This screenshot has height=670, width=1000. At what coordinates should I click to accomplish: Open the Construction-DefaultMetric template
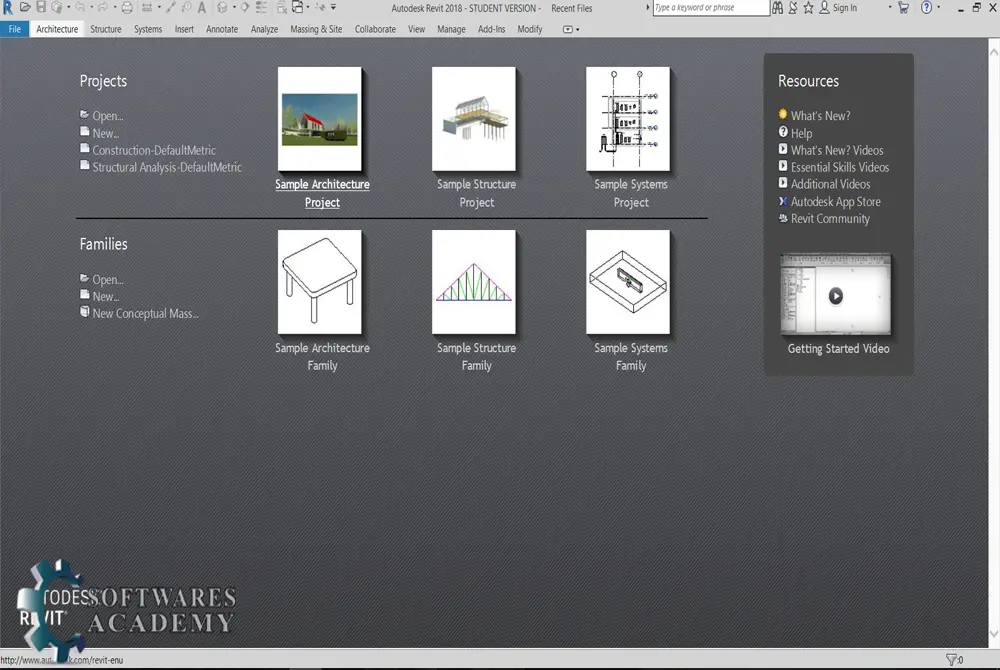(154, 150)
